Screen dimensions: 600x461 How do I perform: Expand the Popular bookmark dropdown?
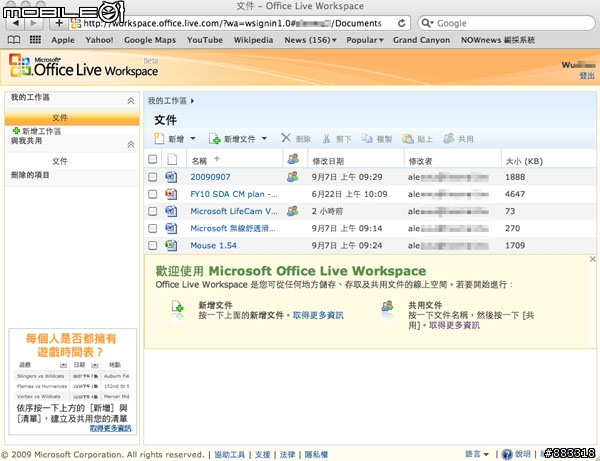381,40
